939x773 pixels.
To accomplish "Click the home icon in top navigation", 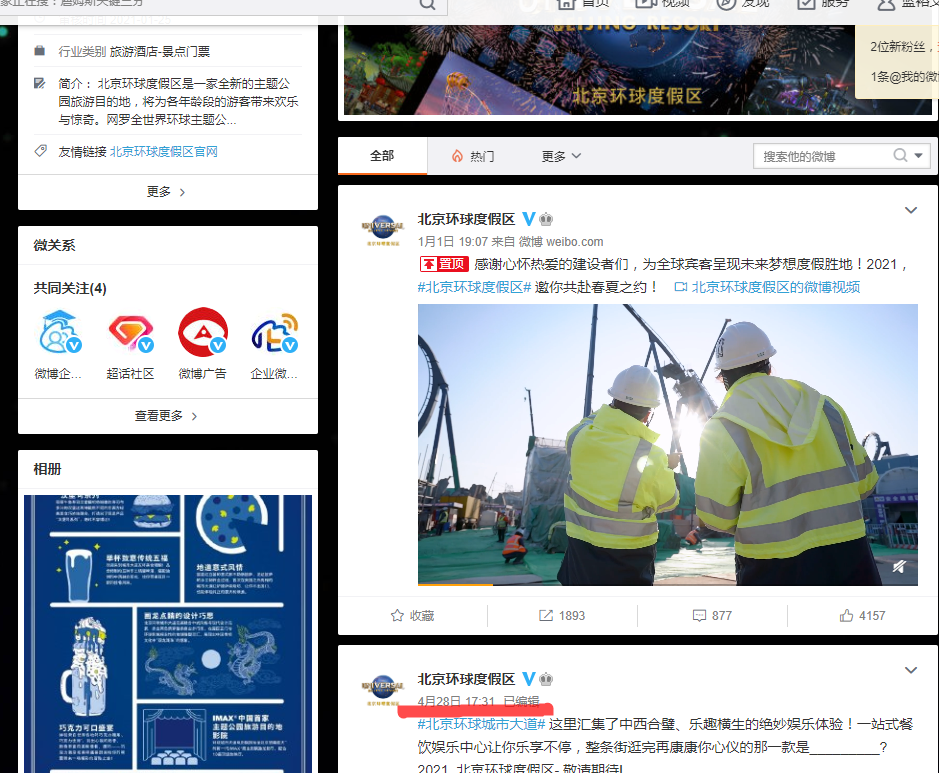I will click(566, 4).
